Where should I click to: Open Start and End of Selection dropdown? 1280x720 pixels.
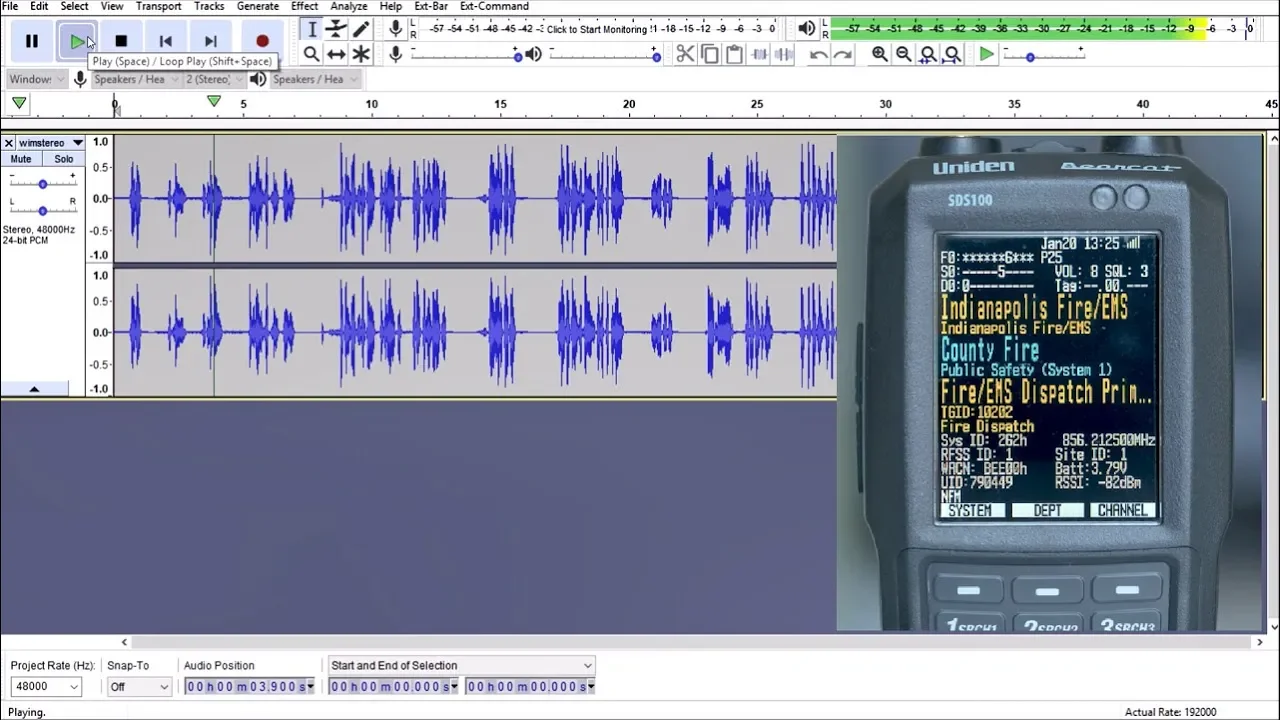coord(461,665)
